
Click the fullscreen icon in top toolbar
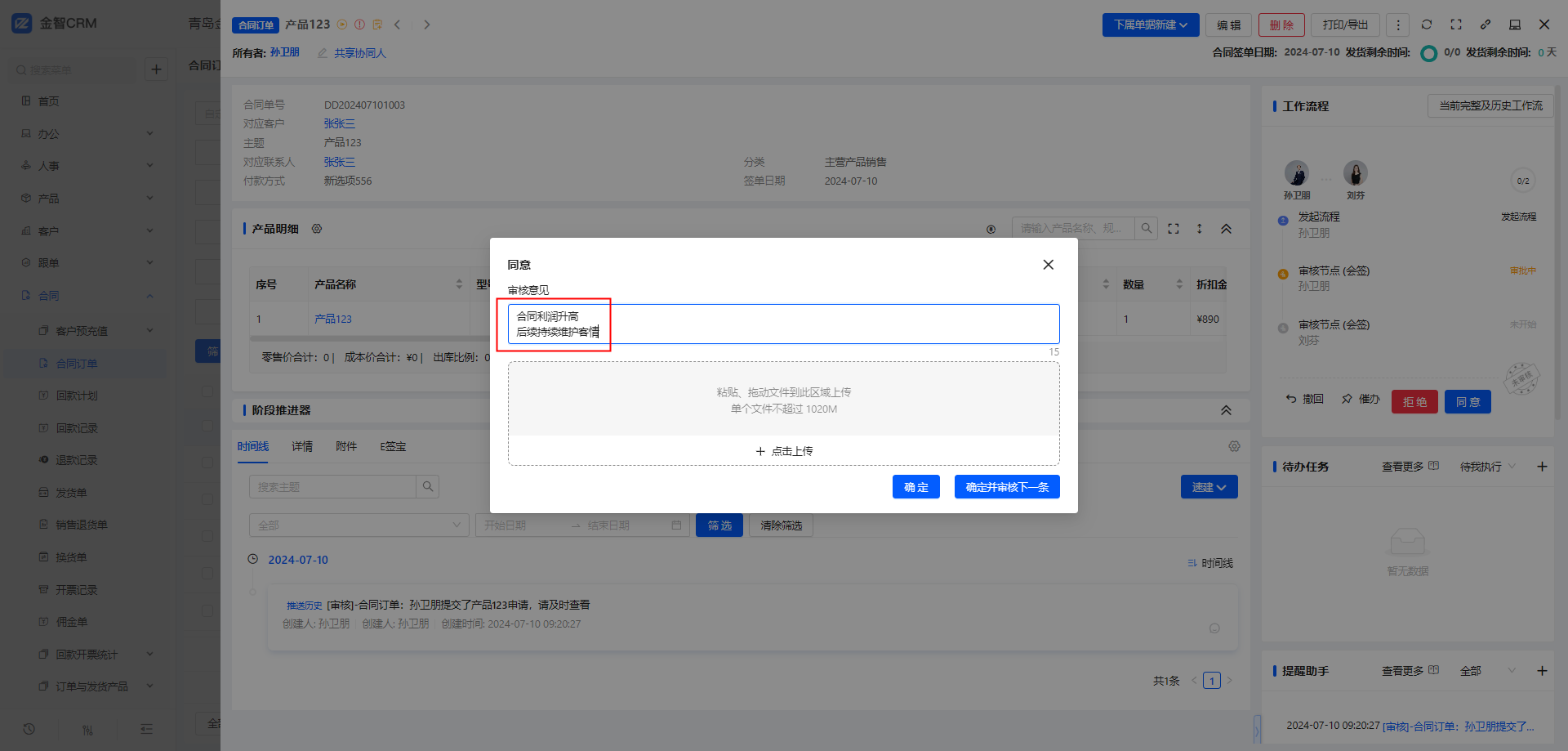coord(1456,25)
